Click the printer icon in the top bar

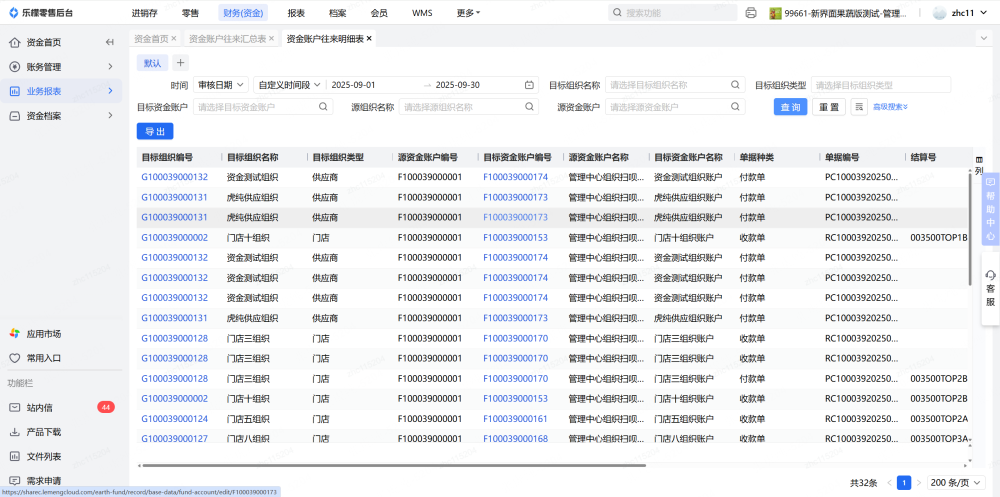[x=751, y=13]
